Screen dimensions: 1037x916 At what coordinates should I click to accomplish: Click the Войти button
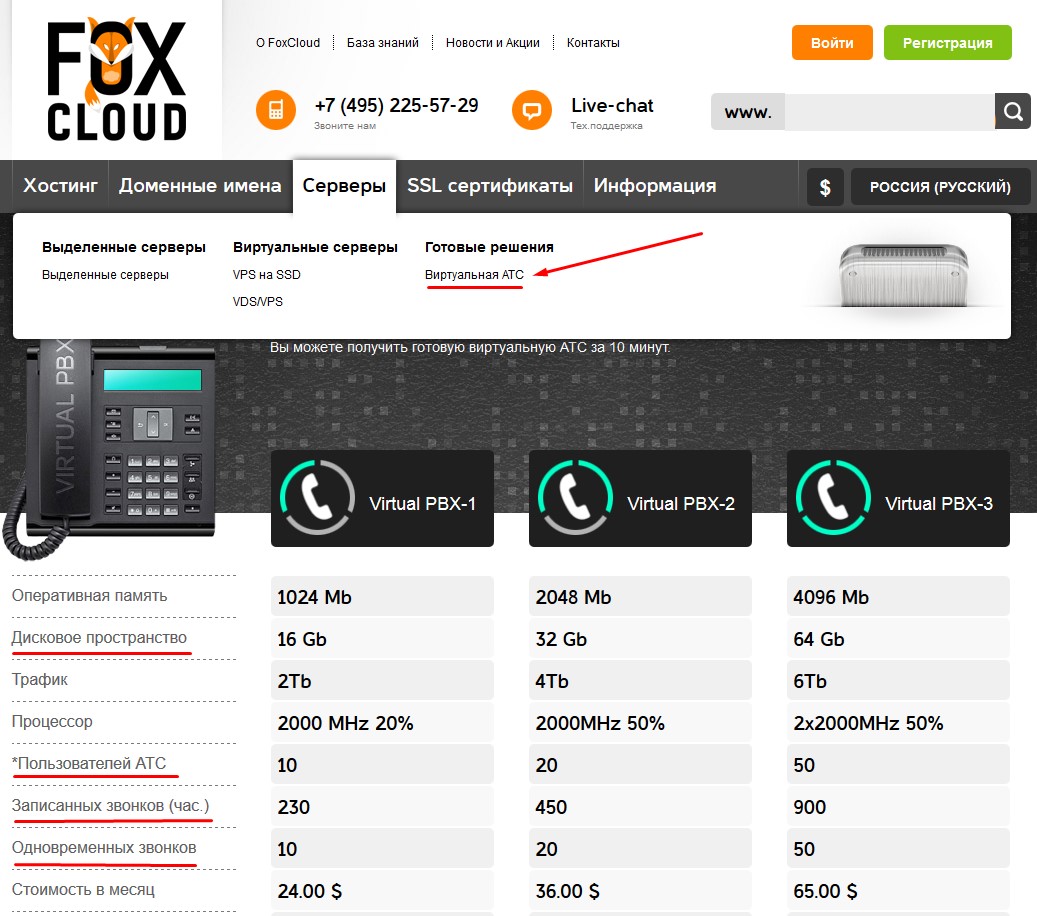(832, 43)
